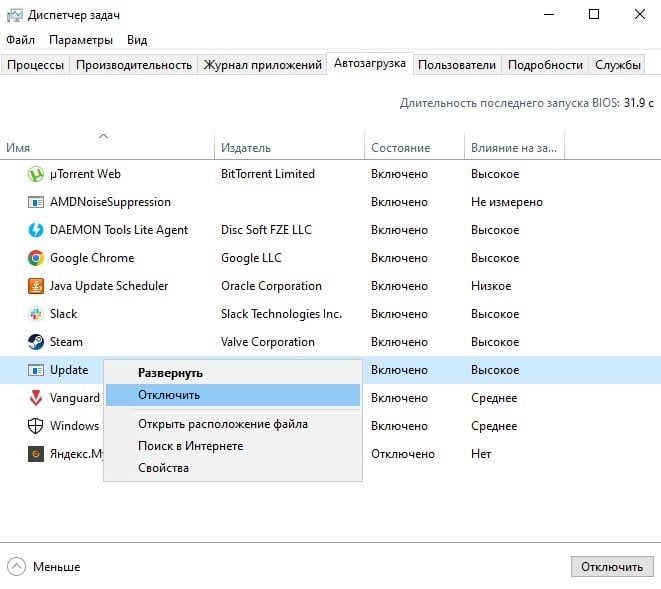Image resolution: width=661 pixels, height=589 pixels.
Task: Choose Открыть расположение файла
Action: point(233,424)
